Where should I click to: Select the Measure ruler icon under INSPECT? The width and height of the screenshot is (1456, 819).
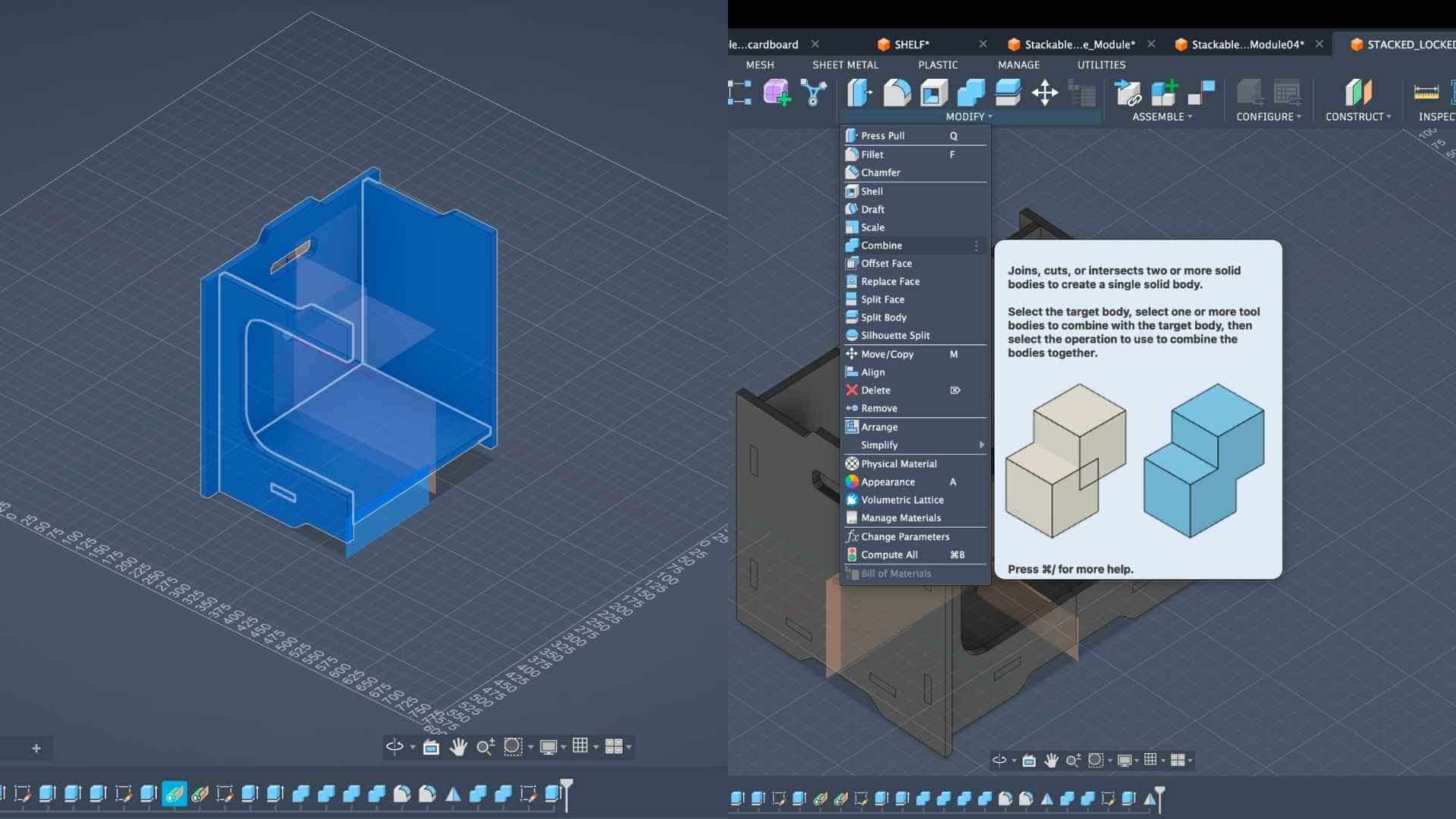[x=1426, y=93]
